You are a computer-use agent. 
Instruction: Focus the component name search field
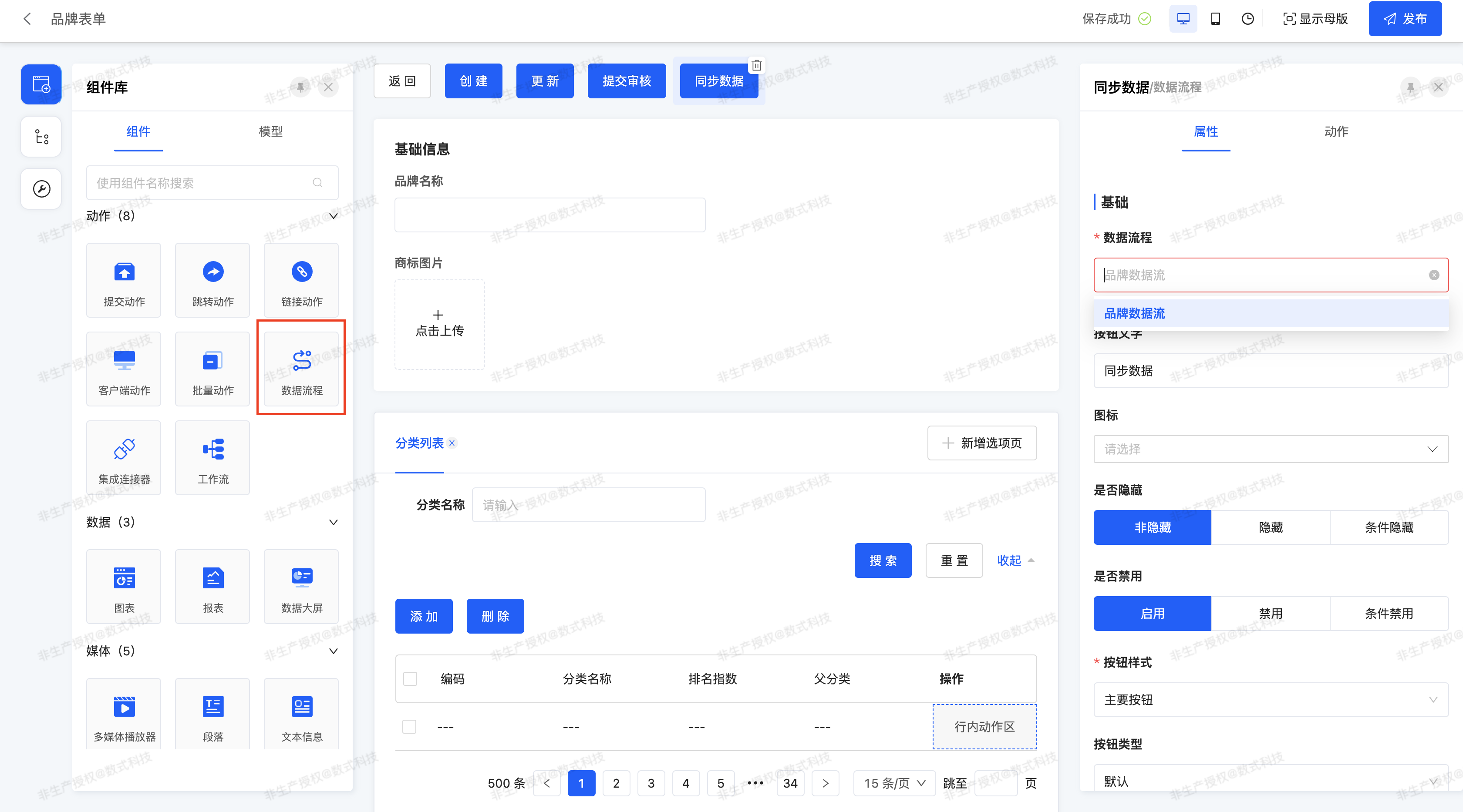tap(212, 183)
